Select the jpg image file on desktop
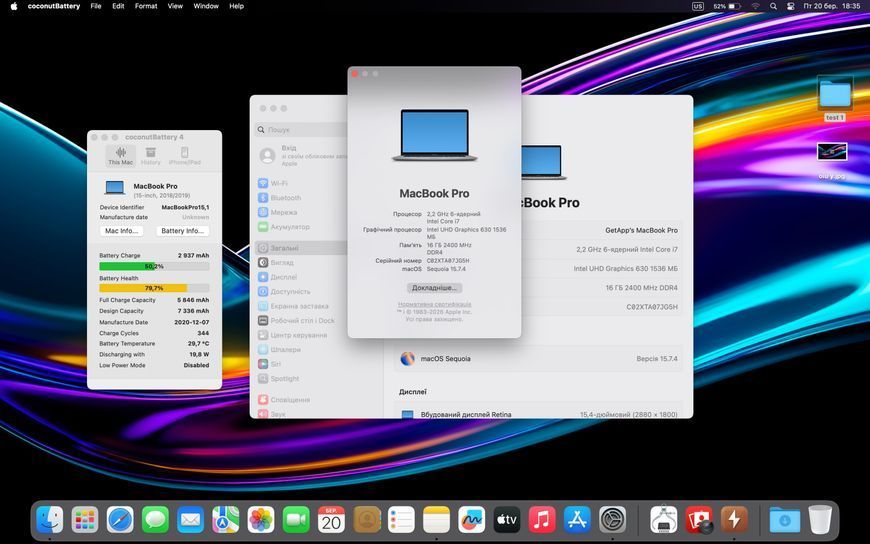The width and height of the screenshot is (870, 544). [x=832, y=160]
